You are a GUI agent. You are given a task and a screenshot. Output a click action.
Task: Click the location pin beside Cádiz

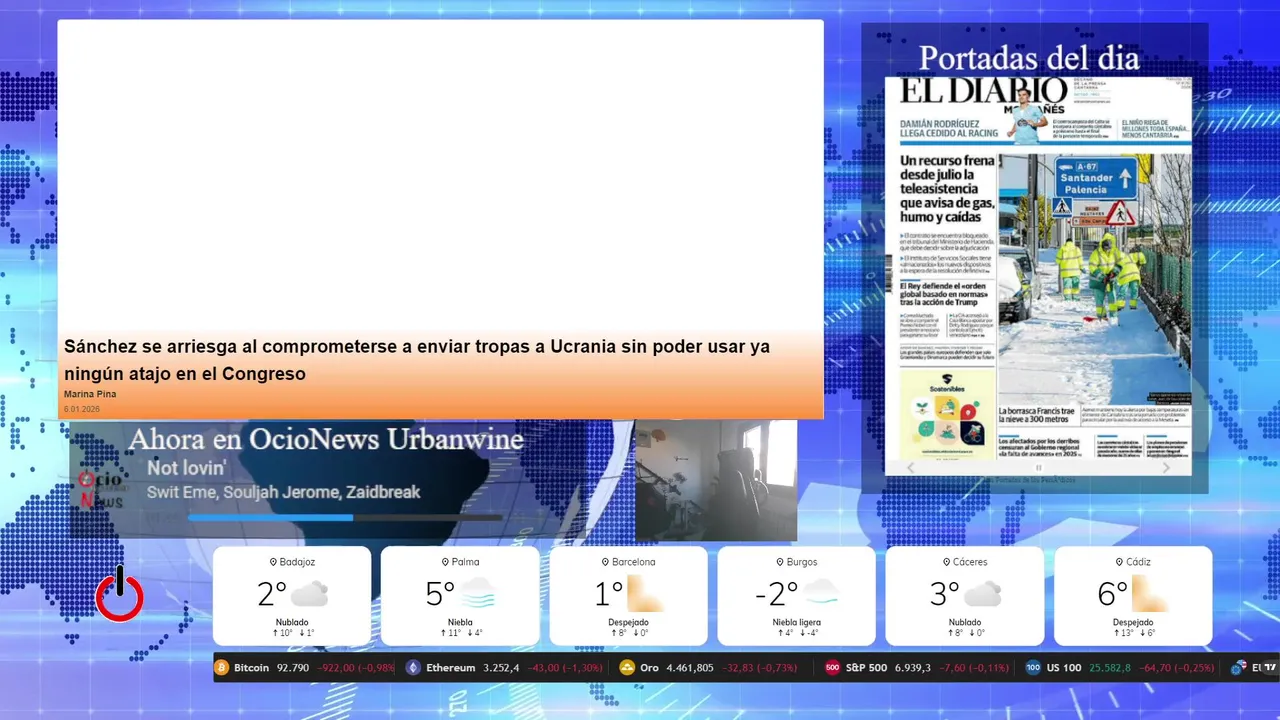click(1117, 562)
